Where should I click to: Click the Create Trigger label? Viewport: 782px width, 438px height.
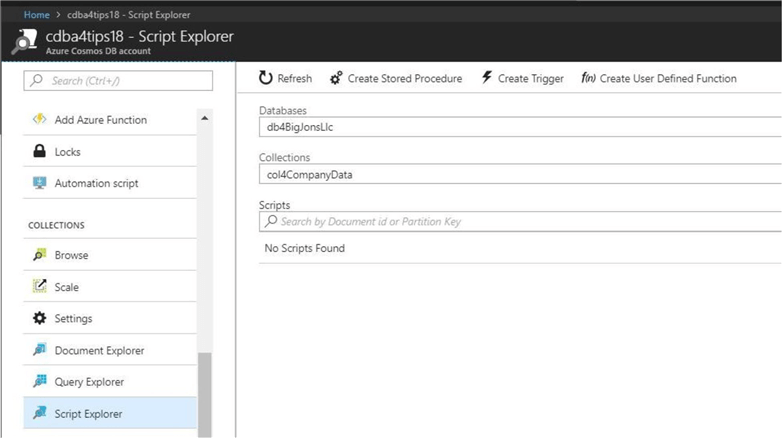click(x=531, y=79)
